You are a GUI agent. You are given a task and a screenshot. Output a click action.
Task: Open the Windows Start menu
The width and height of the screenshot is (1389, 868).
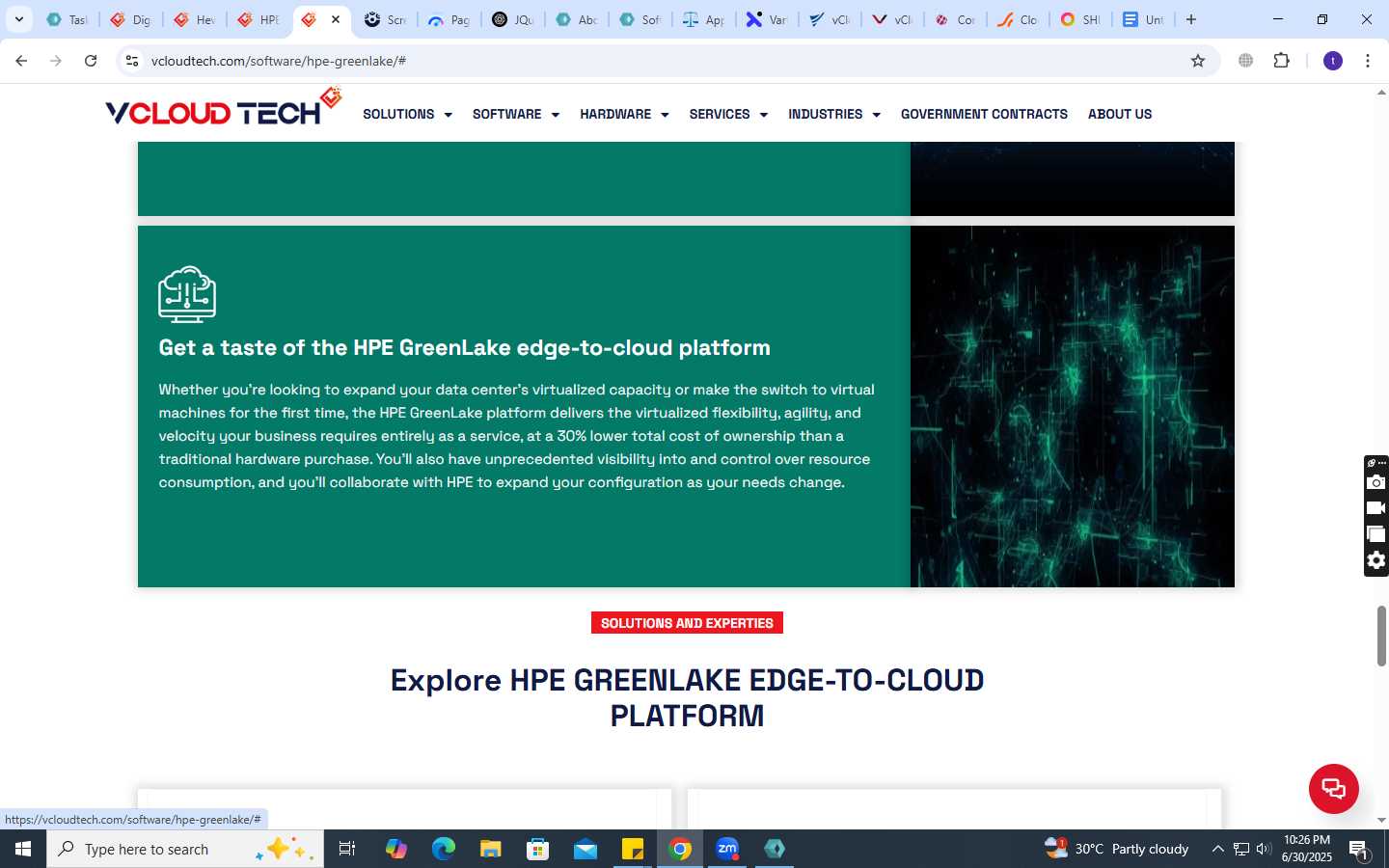(23, 849)
